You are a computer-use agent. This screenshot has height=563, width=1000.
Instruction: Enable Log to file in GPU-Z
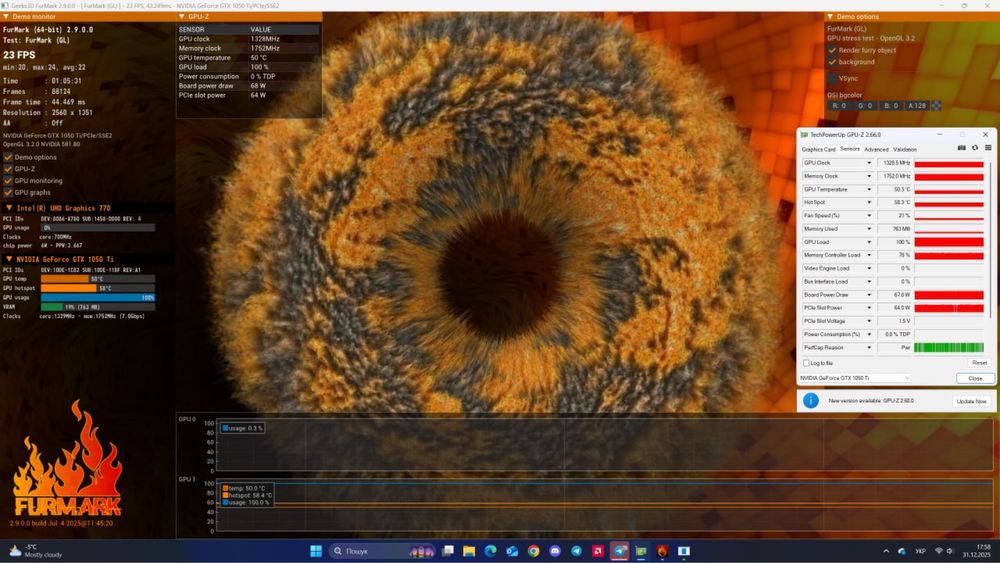(x=806, y=363)
